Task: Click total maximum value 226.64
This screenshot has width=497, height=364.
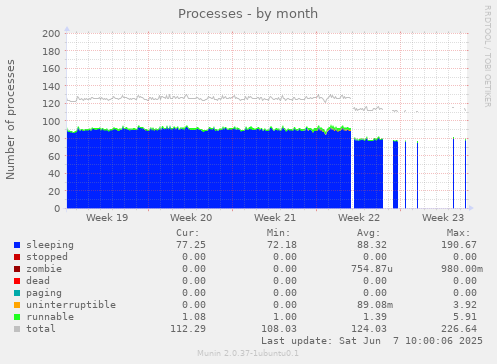Action: [x=459, y=329]
